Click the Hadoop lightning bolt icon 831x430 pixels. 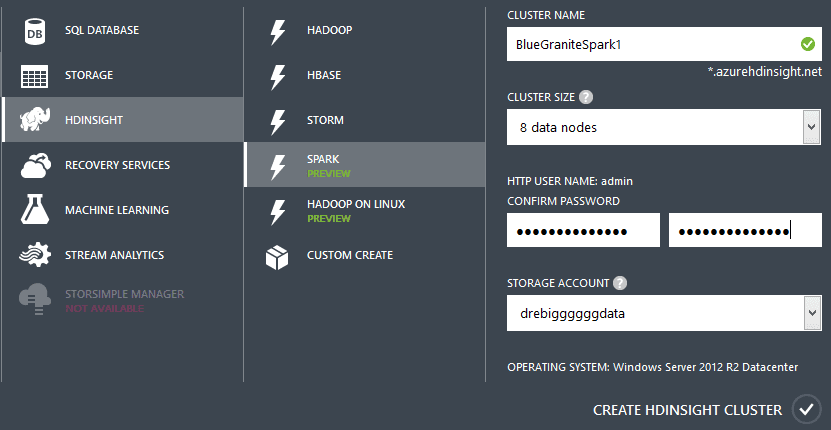(x=278, y=31)
